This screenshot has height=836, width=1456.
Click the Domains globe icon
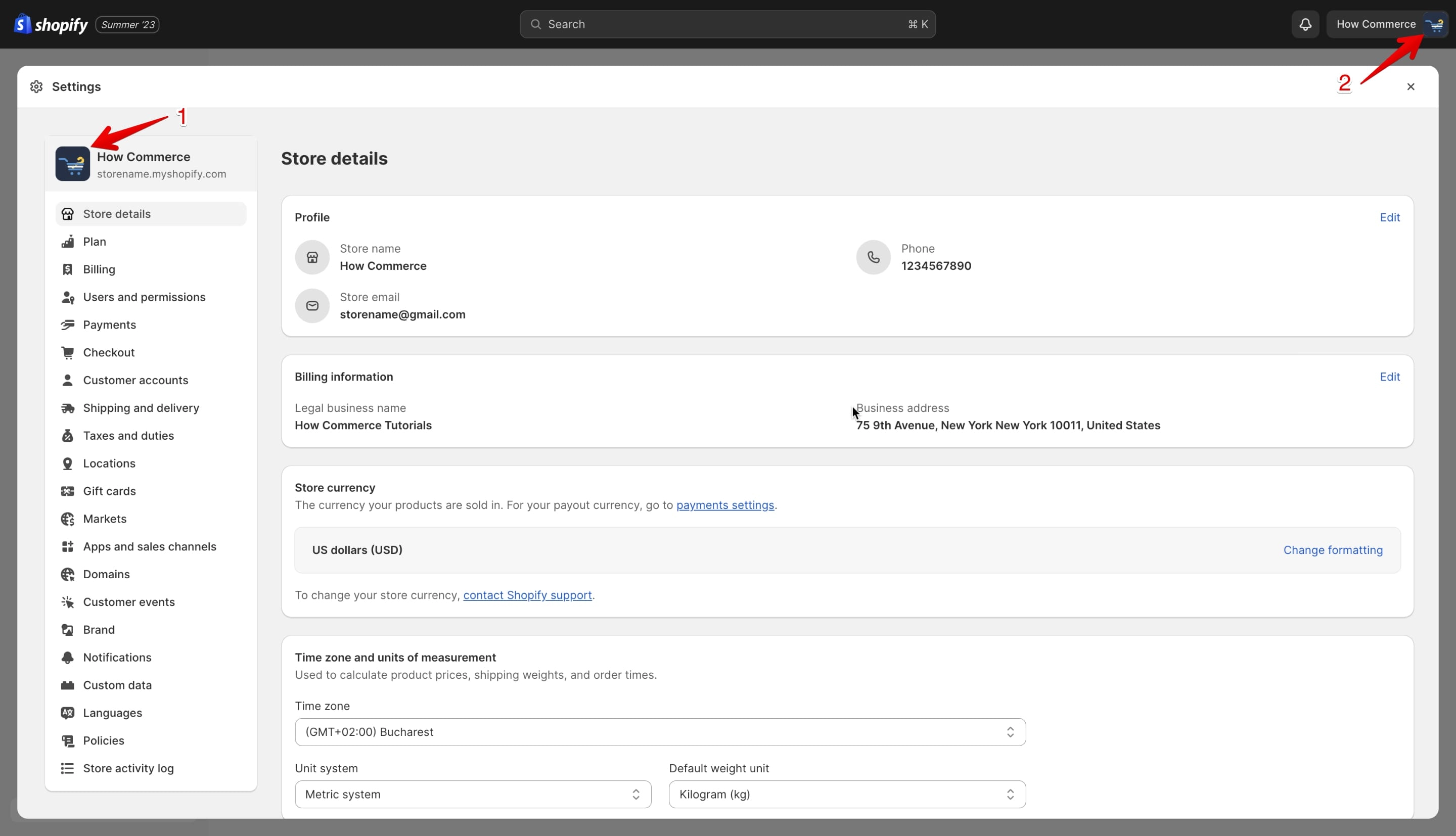pos(67,574)
